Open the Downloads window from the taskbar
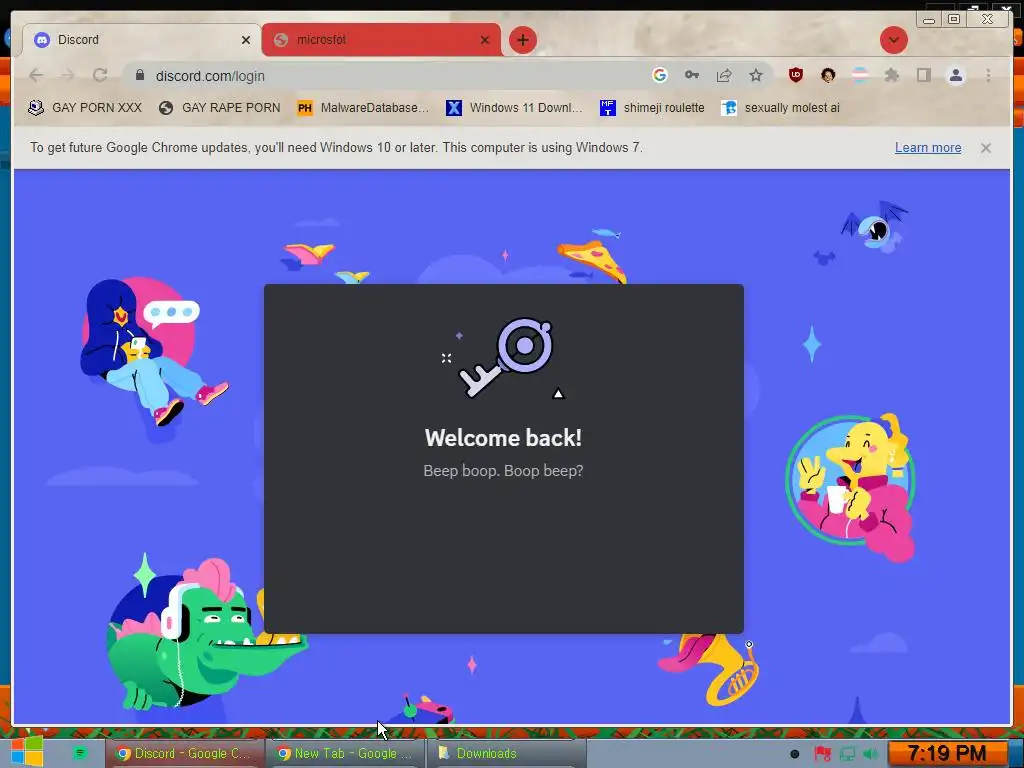Image resolution: width=1024 pixels, height=768 pixels. coord(505,753)
